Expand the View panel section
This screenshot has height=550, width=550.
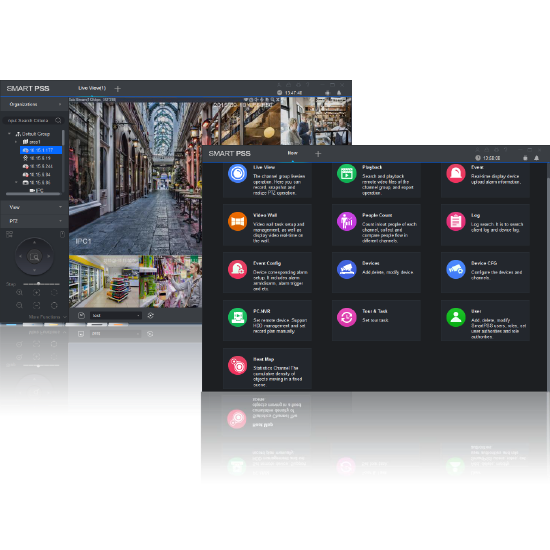coord(34,207)
